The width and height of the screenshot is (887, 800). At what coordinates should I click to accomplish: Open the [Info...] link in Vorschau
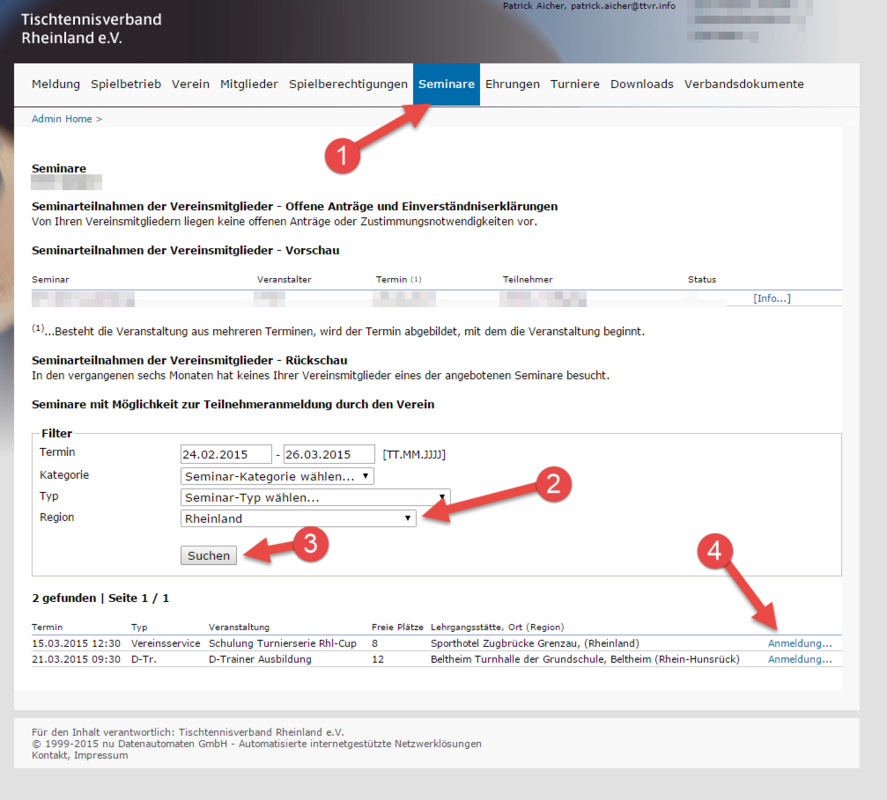point(771,298)
